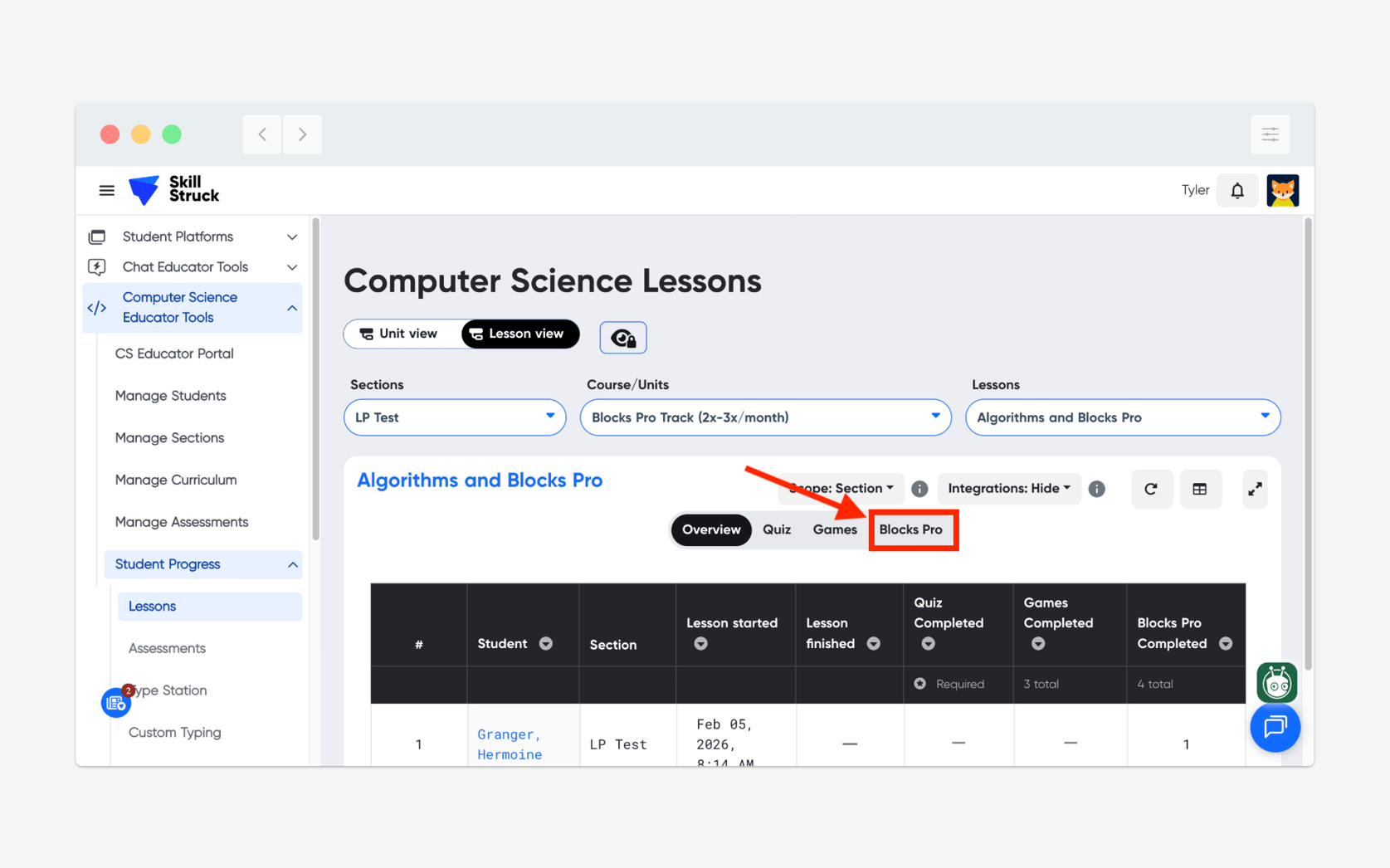The image size is (1390, 868).
Task: Open the browser settings sliders icon
Action: tap(1270, 134)
